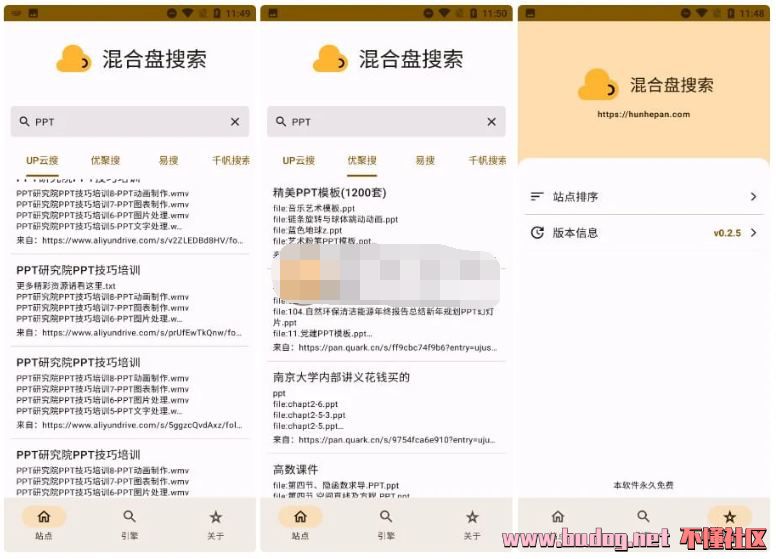Screen dimensions: 776x559
Task: Open result 精美PPT模板(1200套)
Action: tap(330, 192)
